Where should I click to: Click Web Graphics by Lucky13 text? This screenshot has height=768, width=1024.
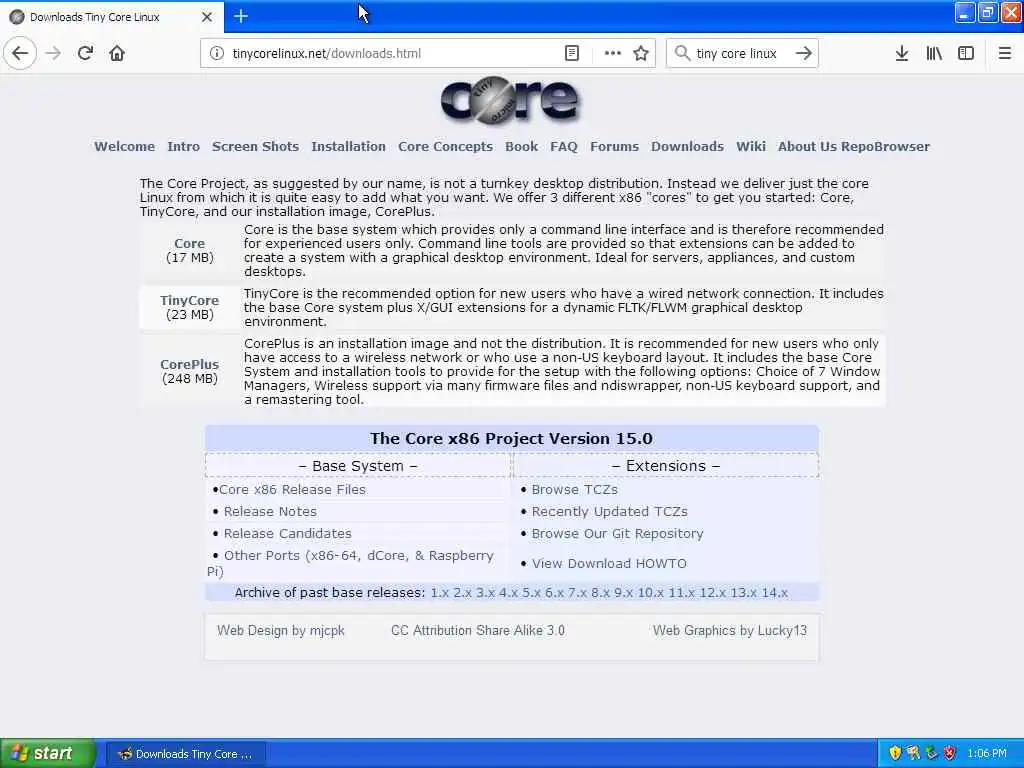[x=730, y=631]
